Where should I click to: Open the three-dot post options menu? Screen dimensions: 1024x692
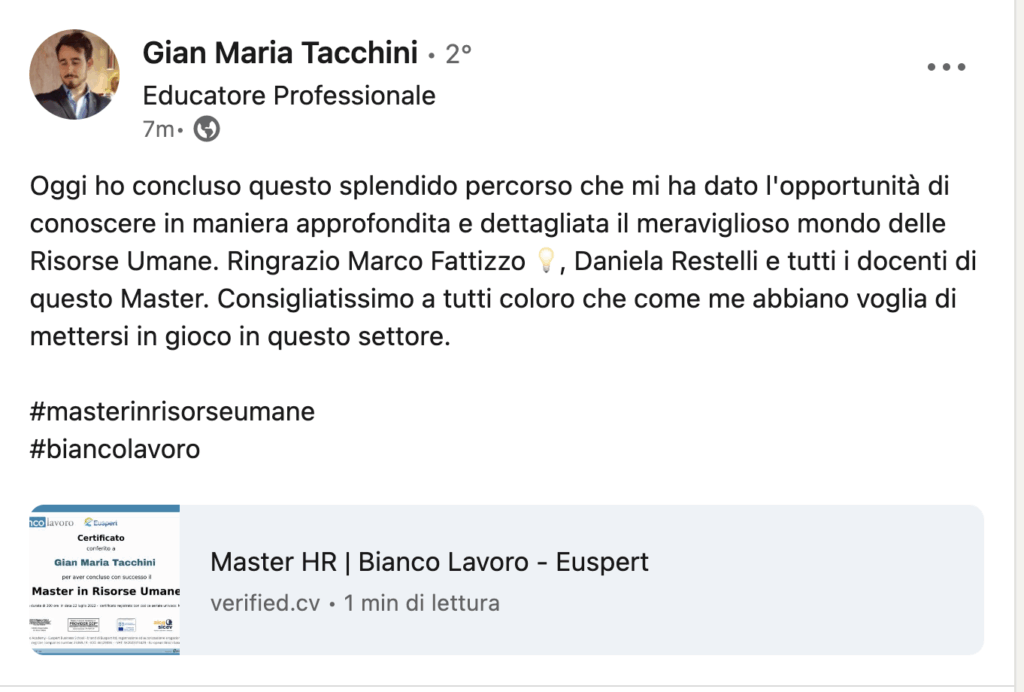(946, 67)
